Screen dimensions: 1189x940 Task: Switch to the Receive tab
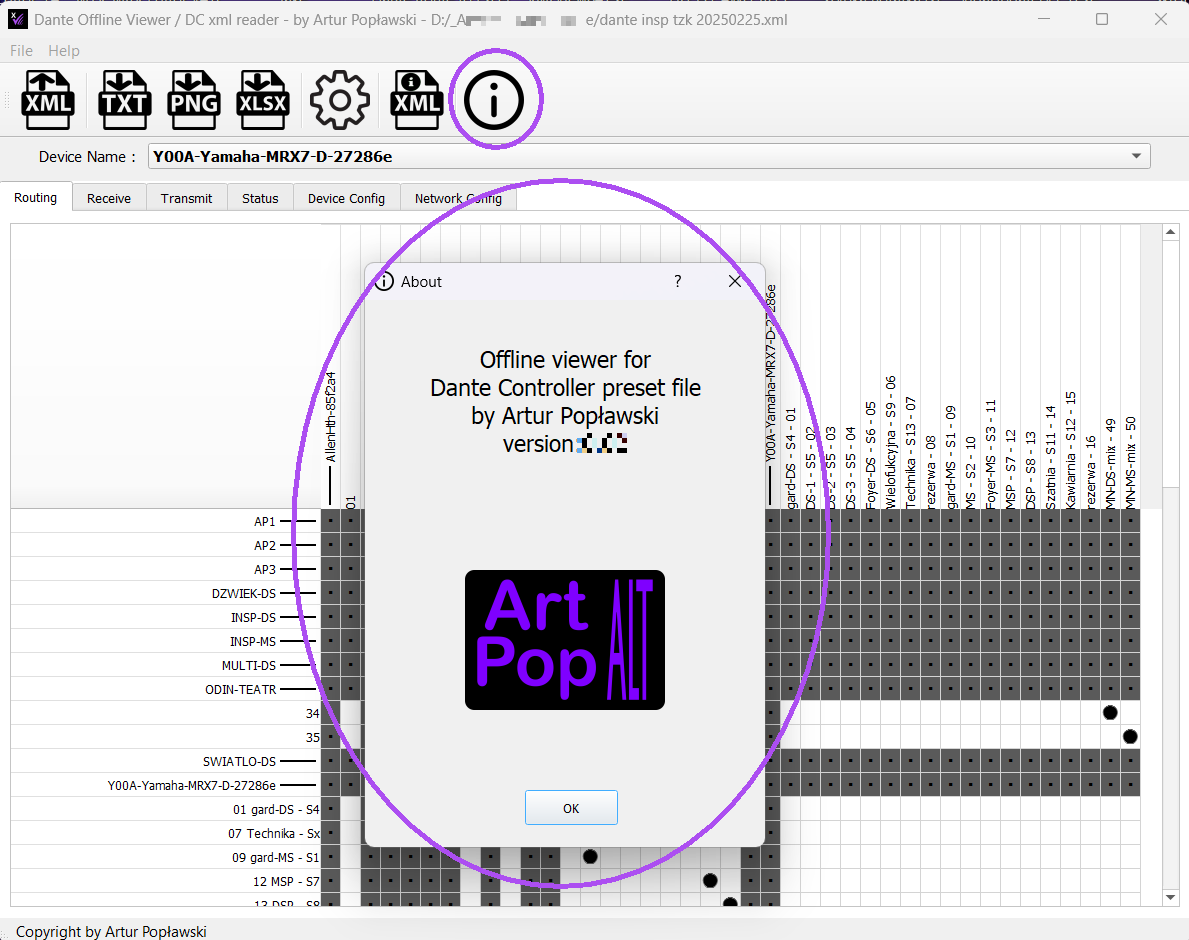point(108,198)
